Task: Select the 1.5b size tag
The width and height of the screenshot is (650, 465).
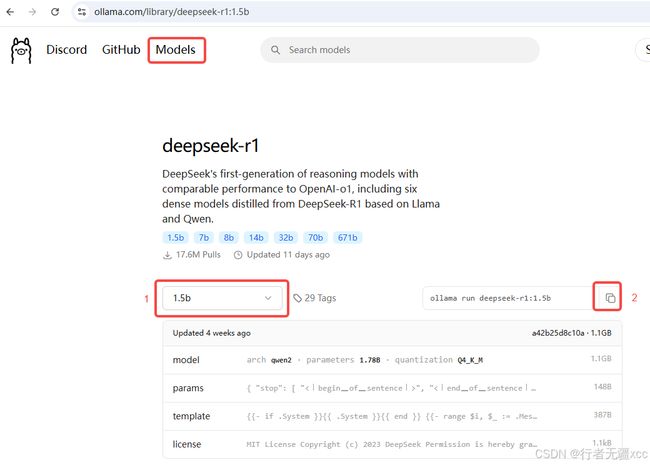Action: (175, 237)
